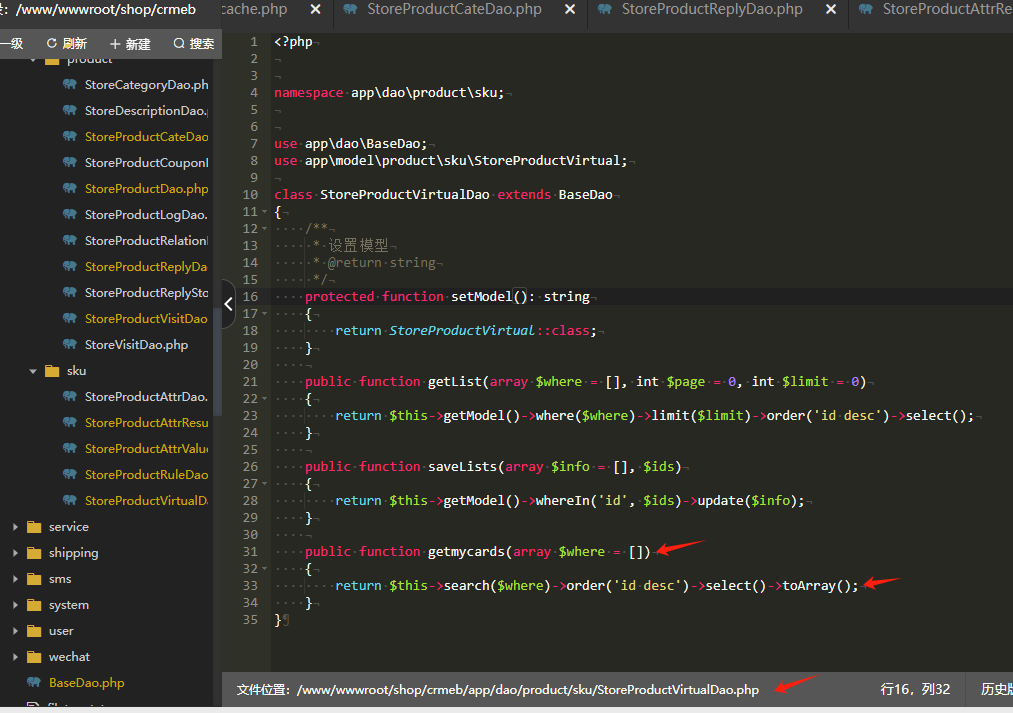Image resolution: width=1013 pixels, height=713 pixels.
Task: Switch to StoreProductCateDao.php tab
Action: [x=454, y=9]
